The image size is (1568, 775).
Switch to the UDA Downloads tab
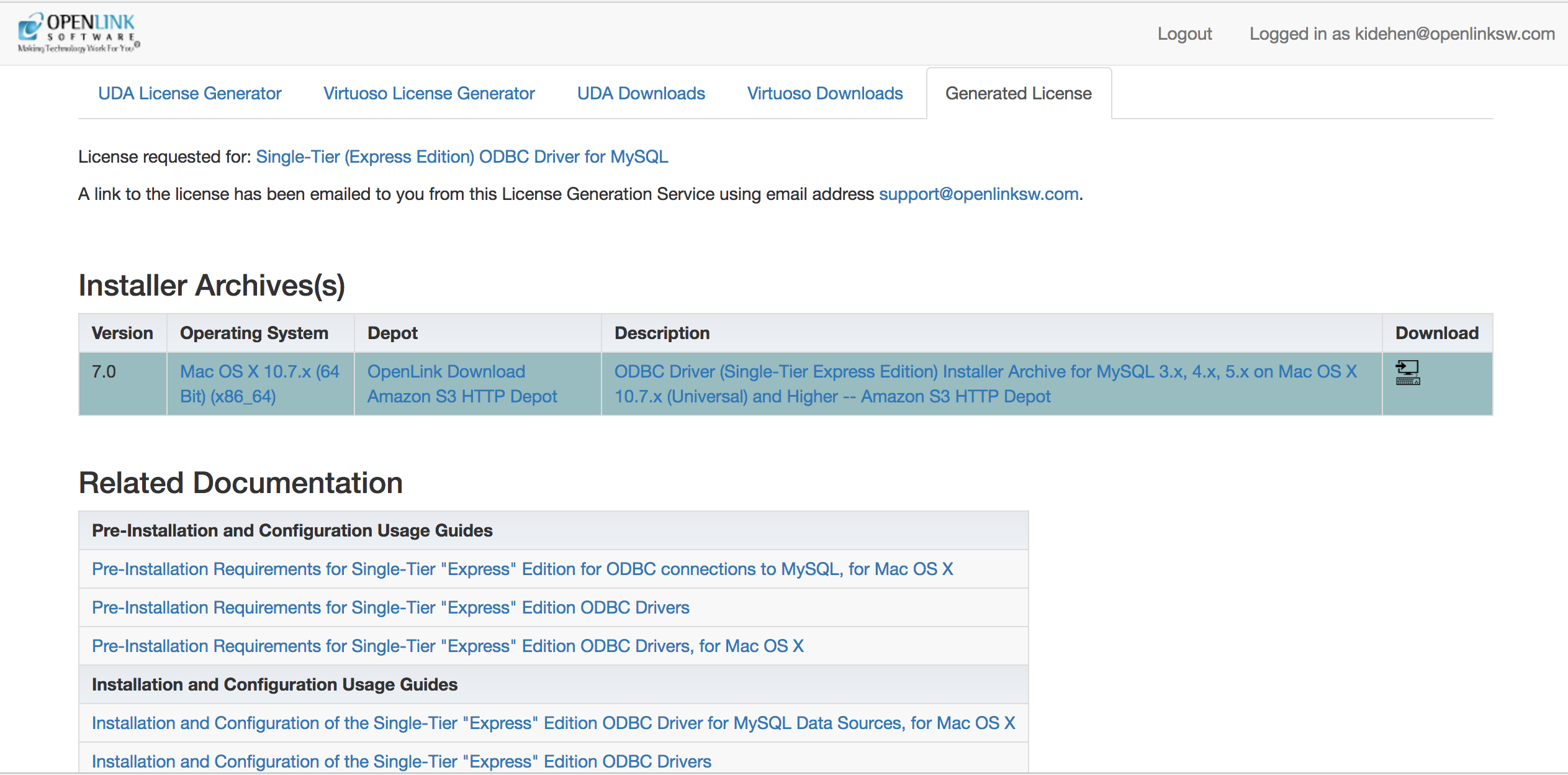641,93
